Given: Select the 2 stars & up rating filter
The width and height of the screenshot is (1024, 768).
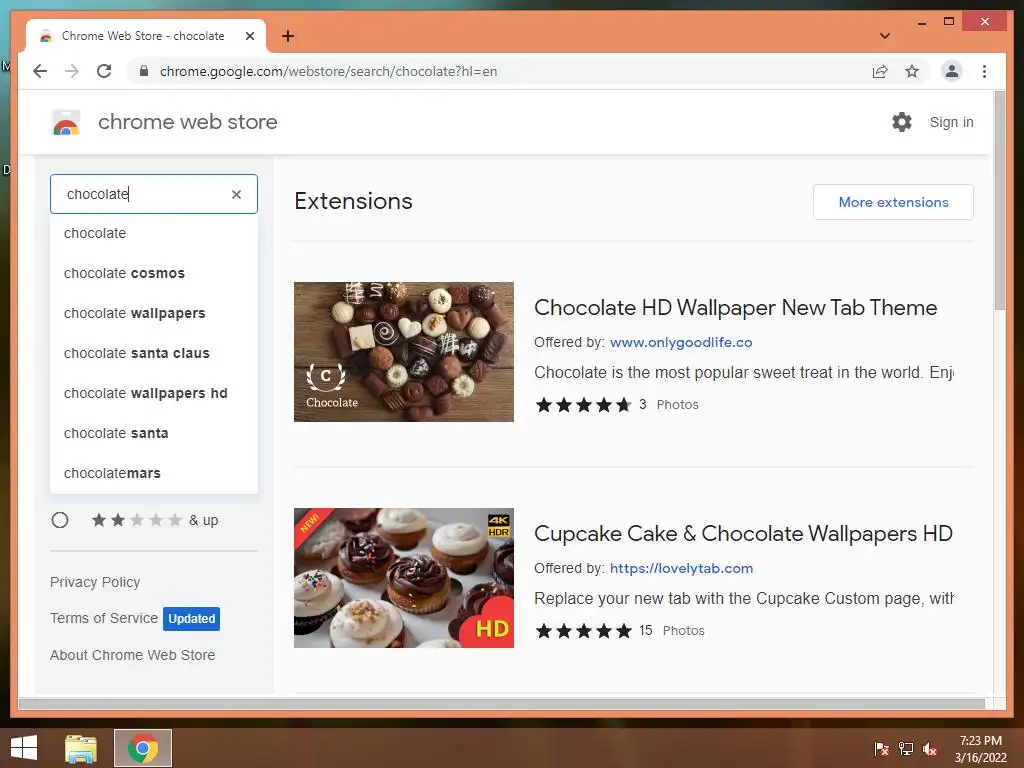Looking at the screenshot, I should coord(60,520).
